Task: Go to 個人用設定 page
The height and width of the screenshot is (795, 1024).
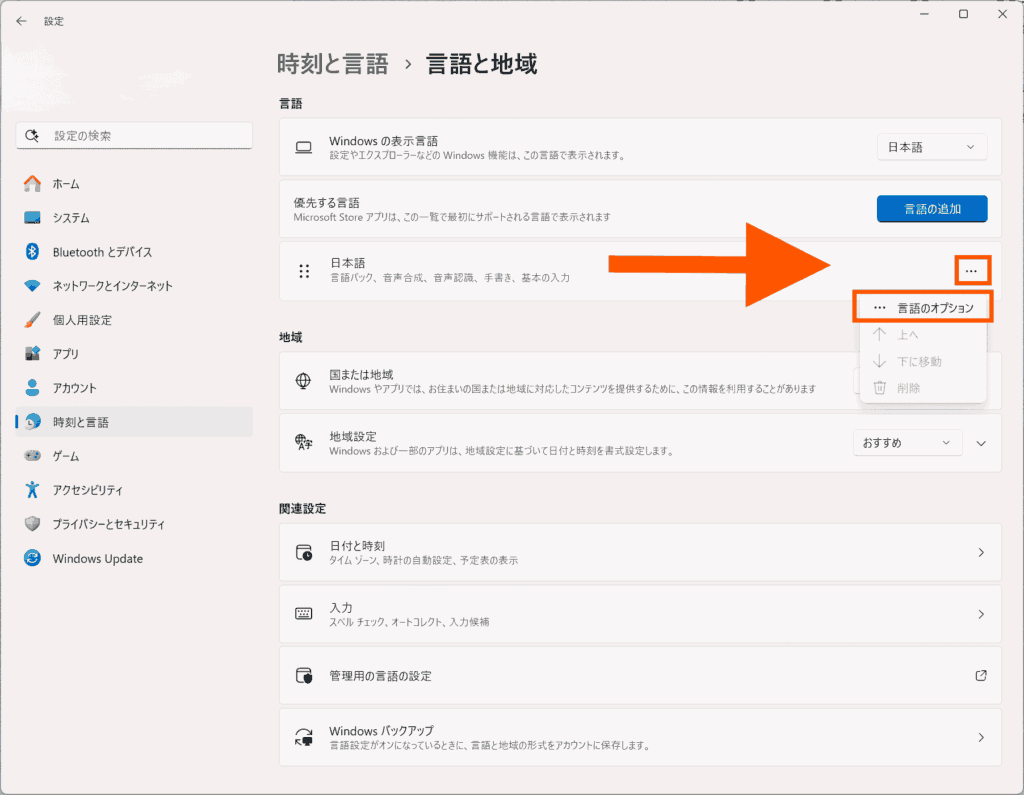Action: pos(134,319)
